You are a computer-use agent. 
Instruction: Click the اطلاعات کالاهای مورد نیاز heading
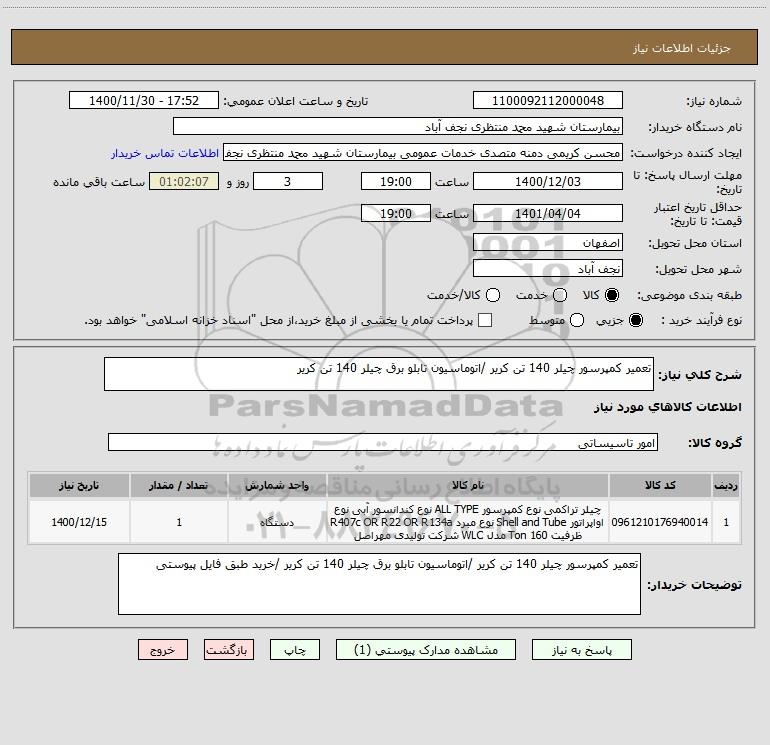pyautogui.click(x=668, y=407)
